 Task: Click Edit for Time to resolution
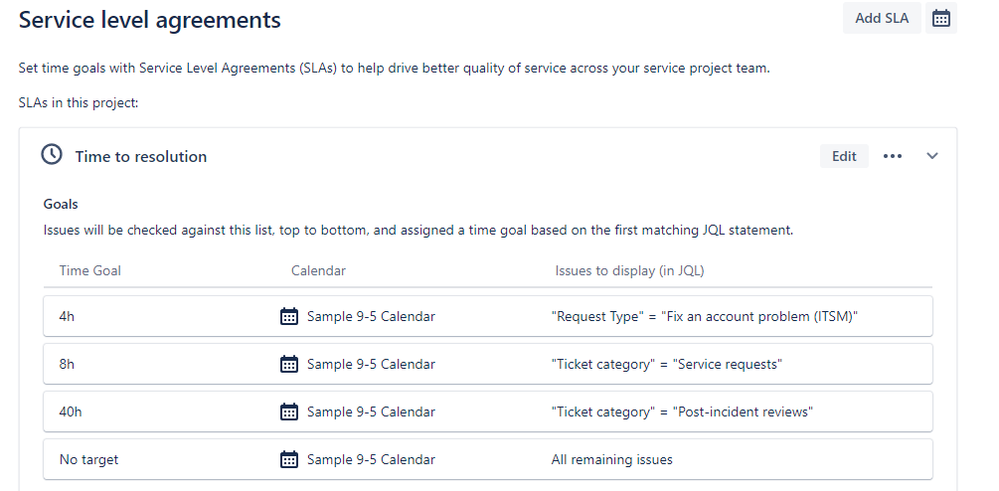844,156
